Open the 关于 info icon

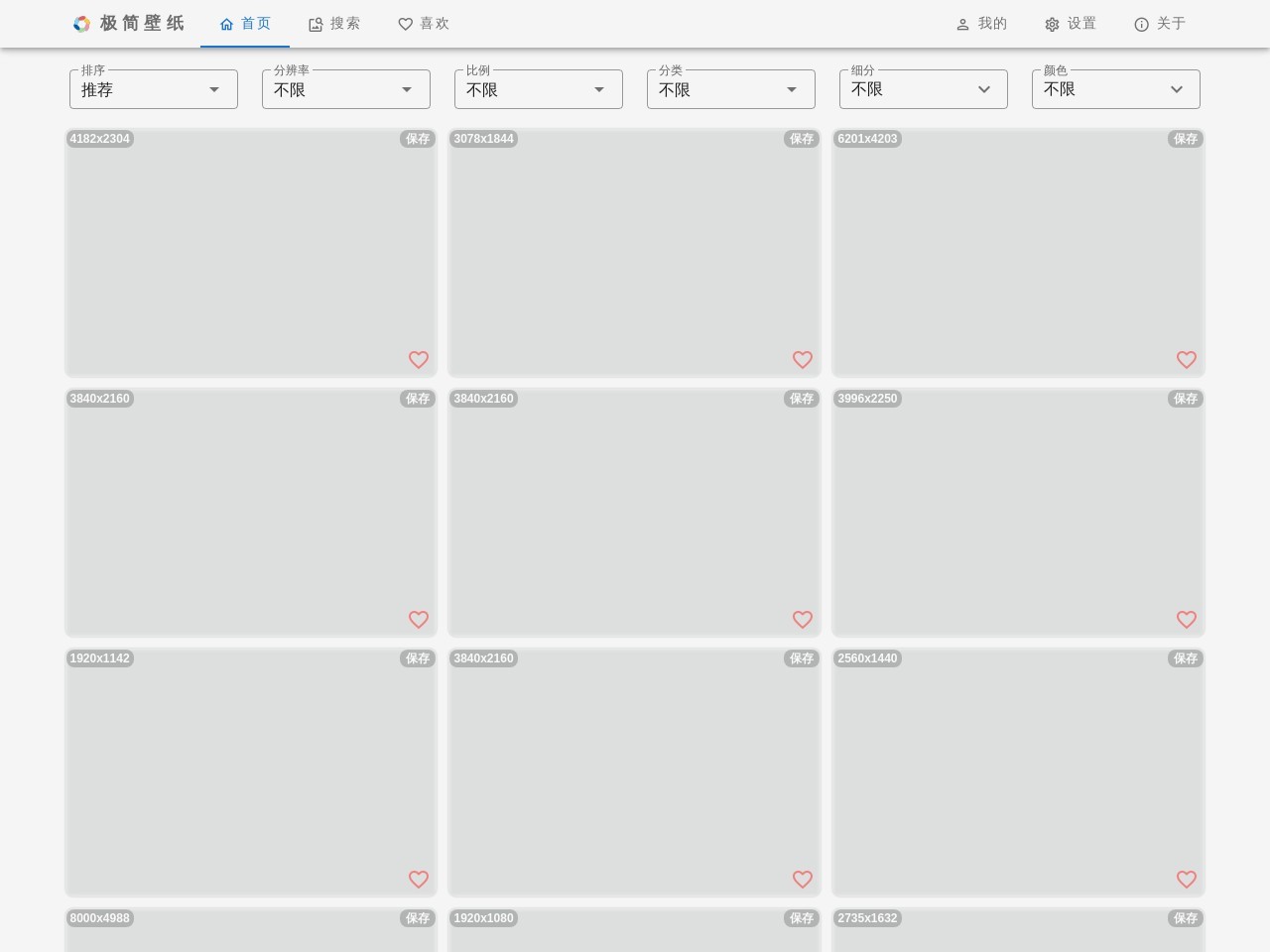[x=1142, y=25]
